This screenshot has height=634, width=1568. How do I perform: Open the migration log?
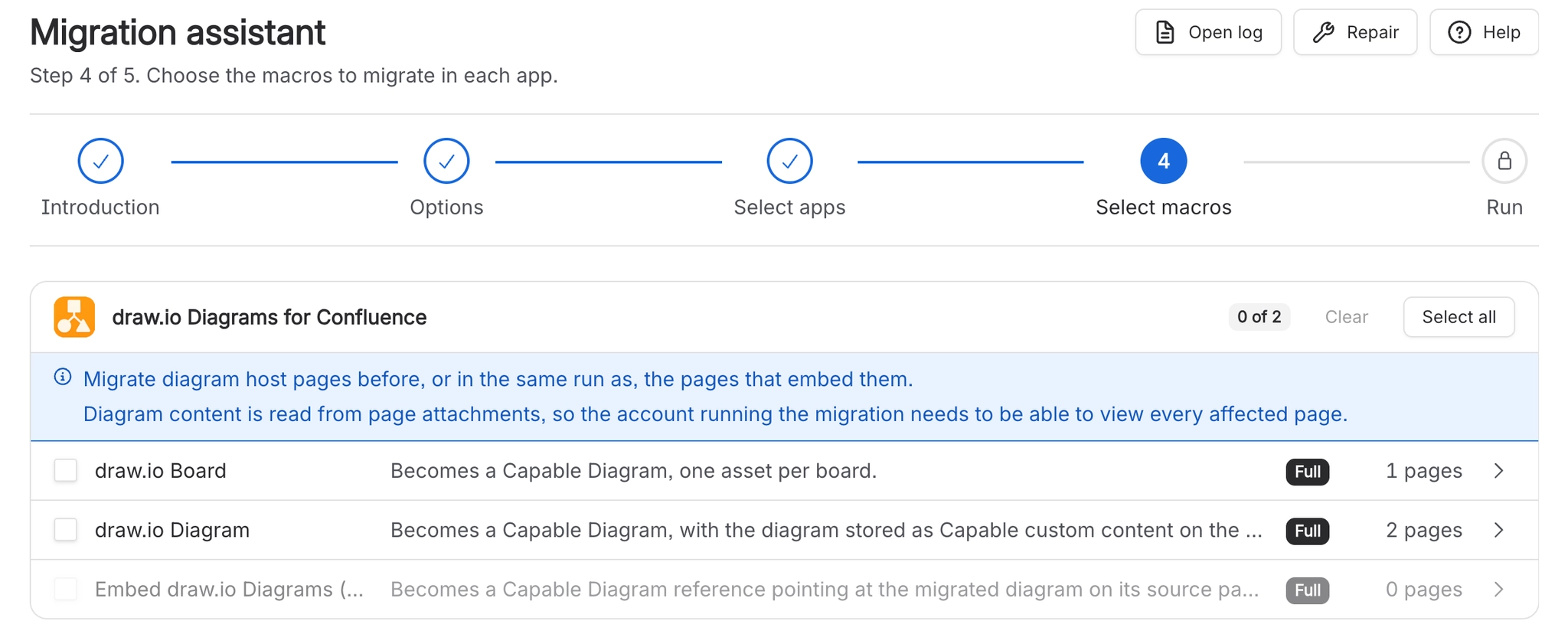click(x=1208, y=32)
